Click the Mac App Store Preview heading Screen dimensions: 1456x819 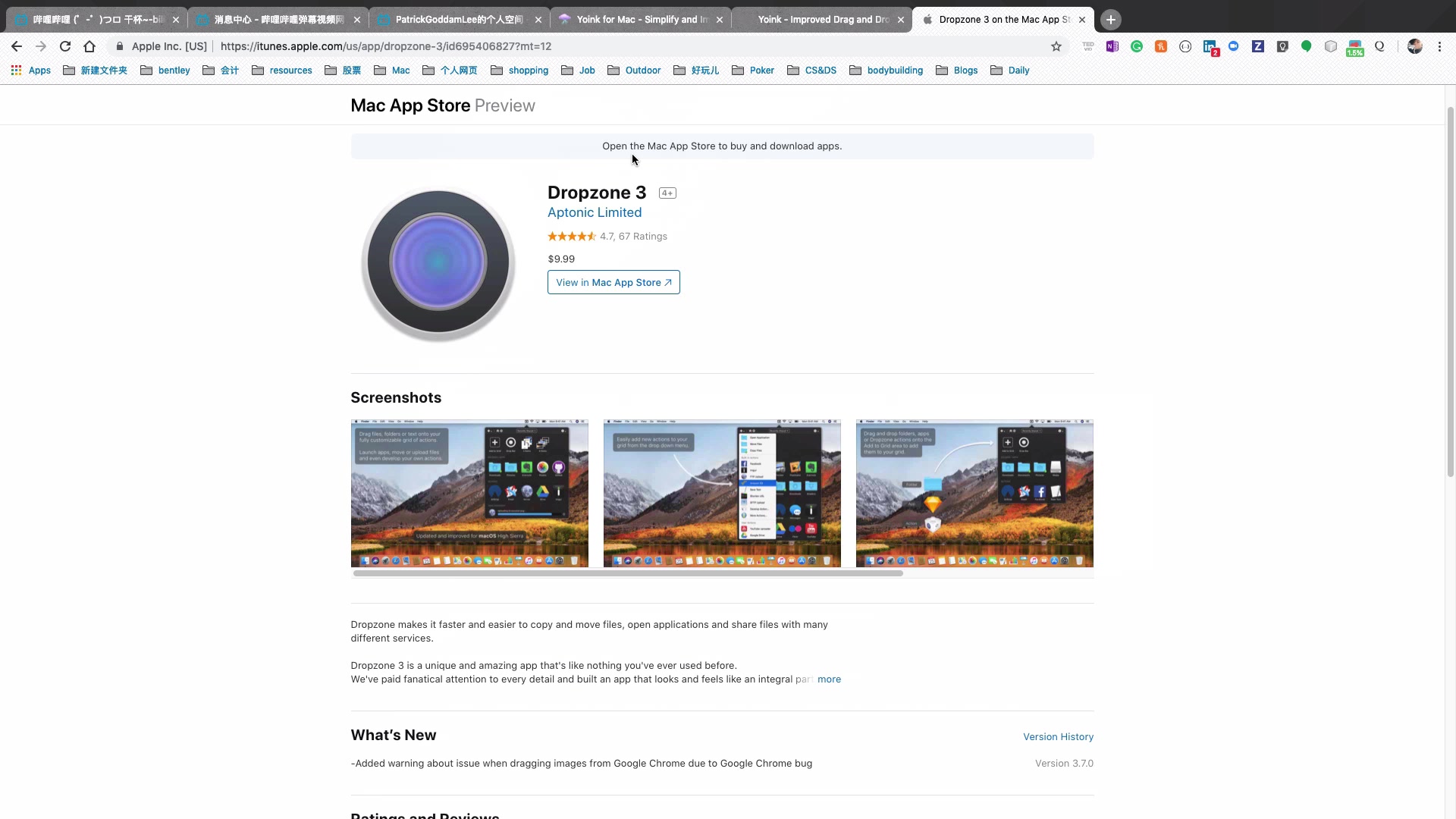coord(443,105)
